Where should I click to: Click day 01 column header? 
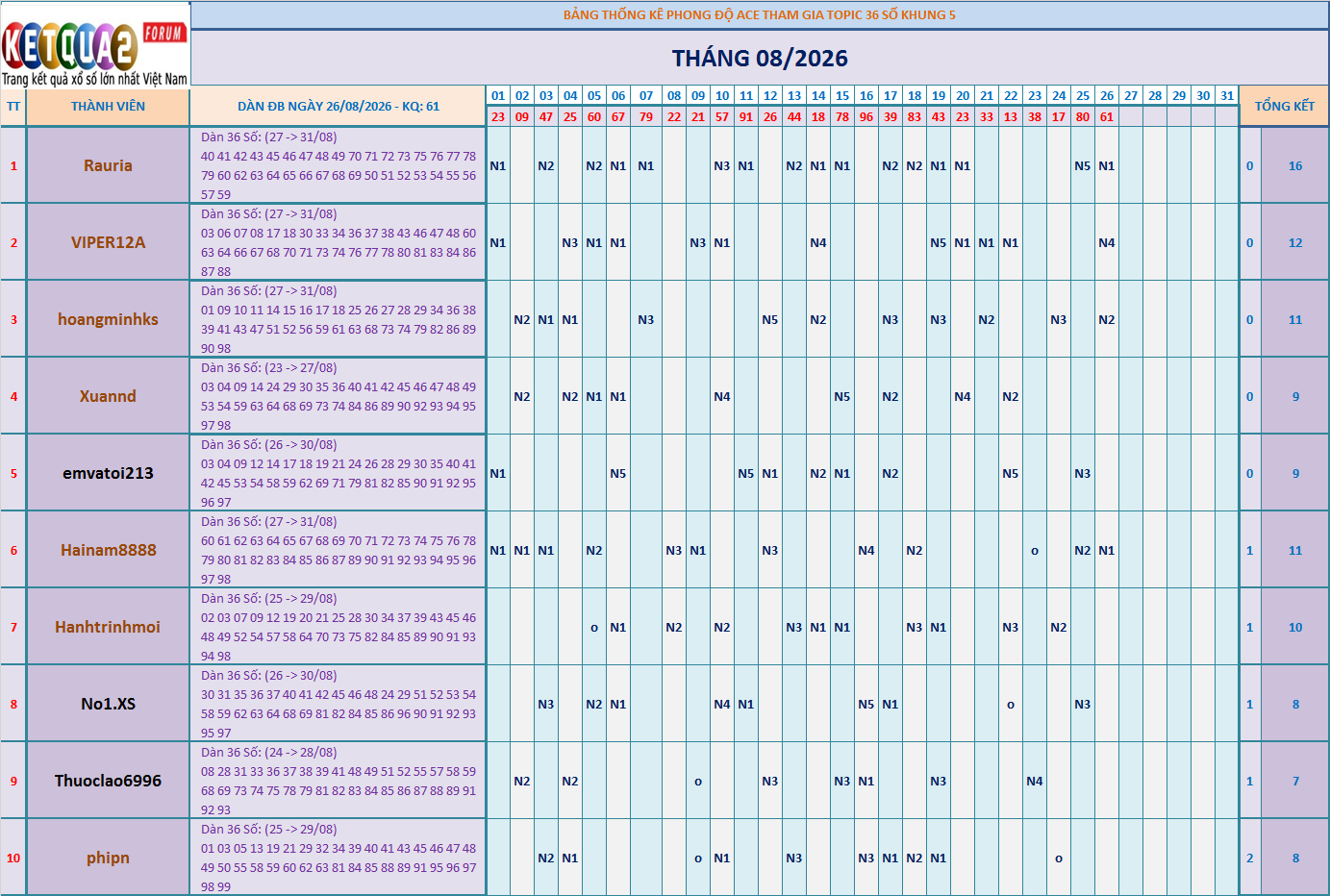[x=498, y=95]
